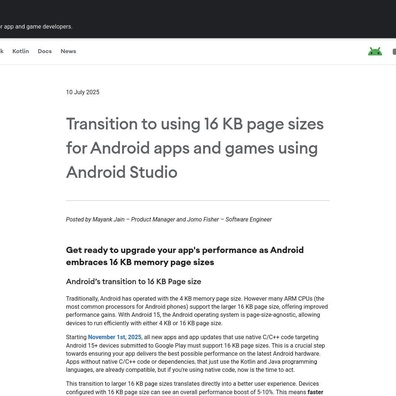Image resolution: width=396 pixels, height=396 pixels.
Task: Open the Docs navigation item
Action: [45, 51]
